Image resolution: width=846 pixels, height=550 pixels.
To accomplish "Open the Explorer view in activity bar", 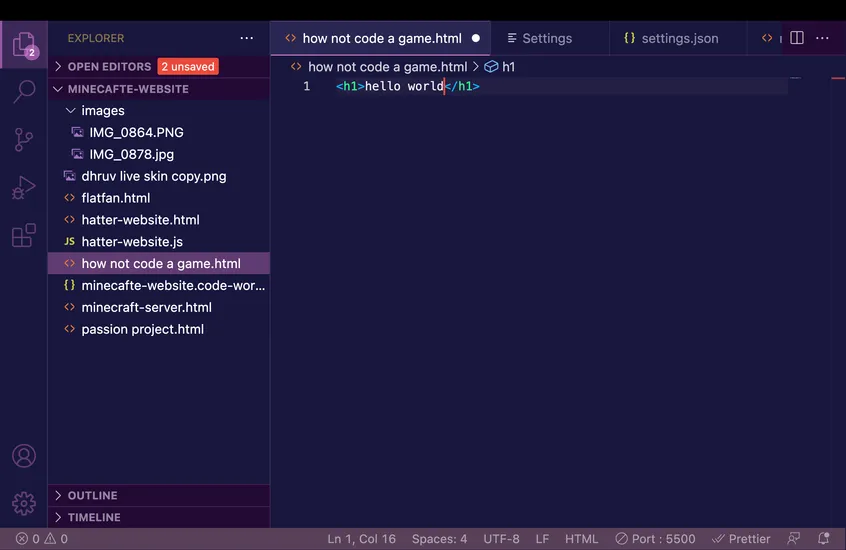I will pyautogui.click(x=24, y=44).
